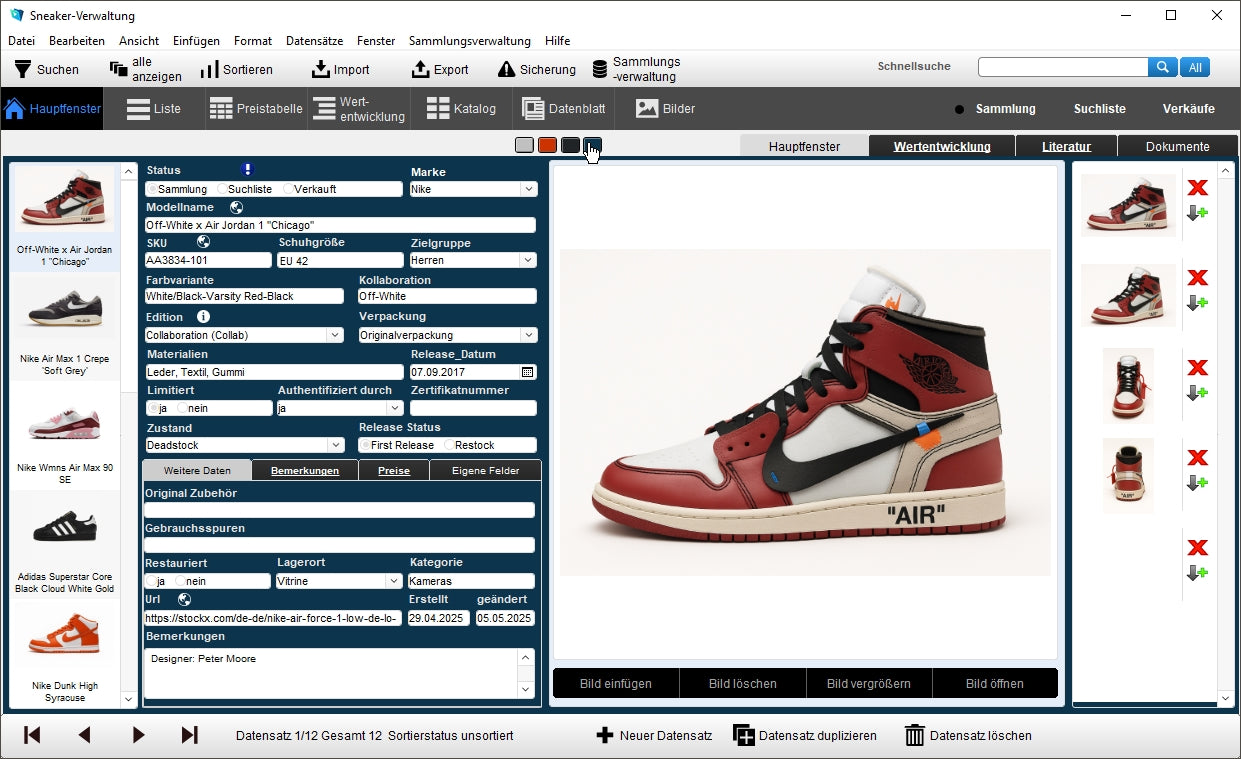Open the Sicherung backup warning icon
This screenshot has width=1241, height=759.
(x=506, y=70)
